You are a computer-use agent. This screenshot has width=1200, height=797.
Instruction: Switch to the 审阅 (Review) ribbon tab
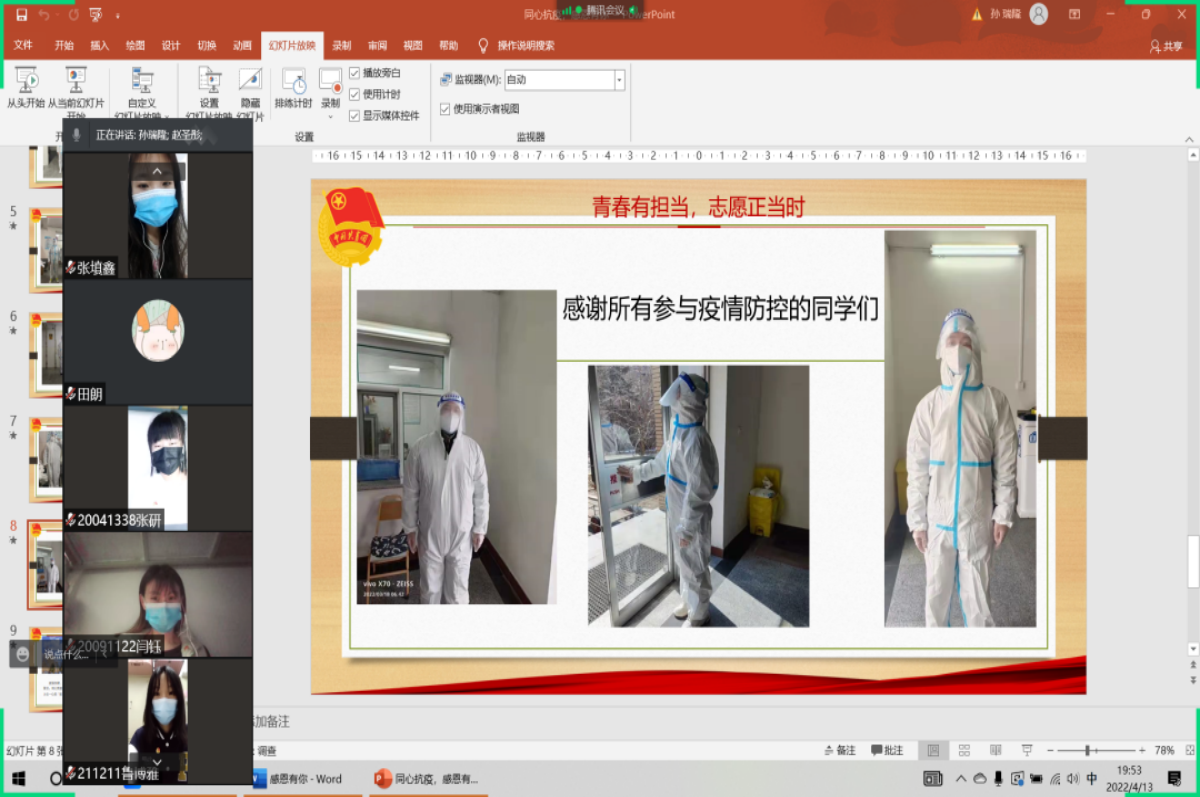point(377,46)
